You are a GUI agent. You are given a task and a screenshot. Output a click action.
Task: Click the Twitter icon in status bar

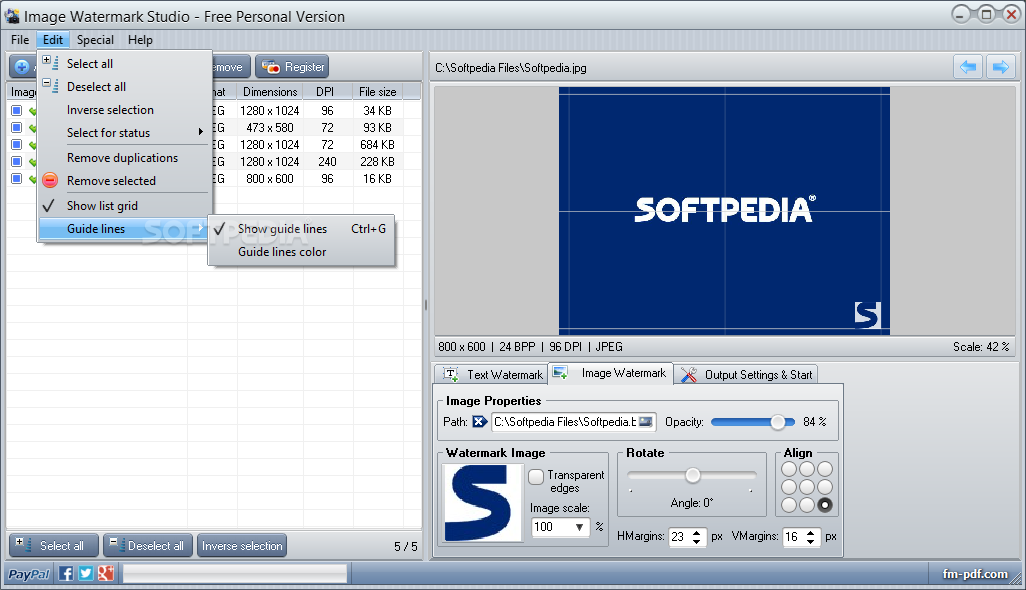[86, 574]
